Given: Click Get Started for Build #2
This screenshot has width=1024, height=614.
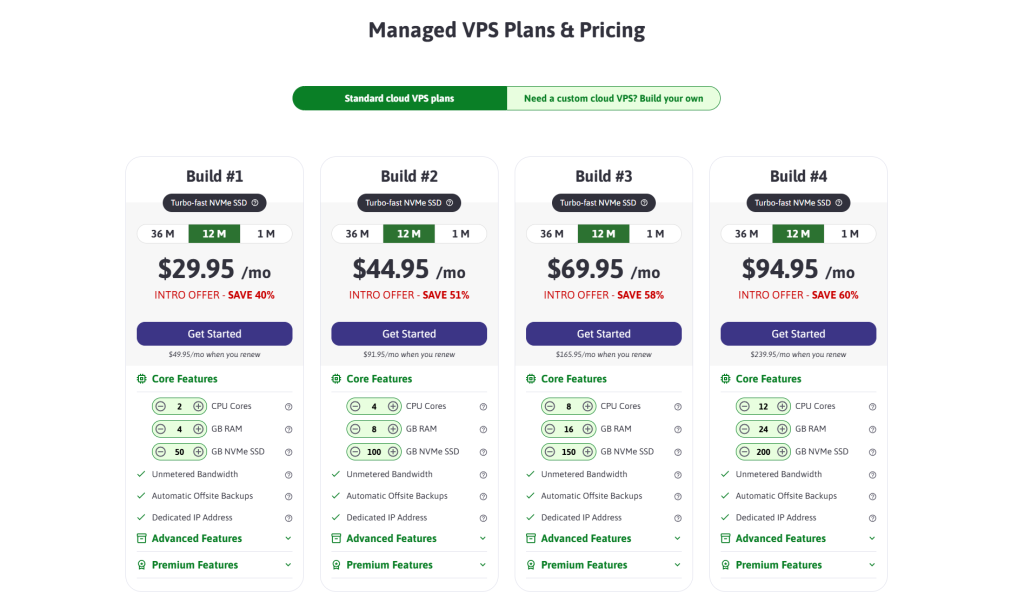Looking at the screenshot, I should click(409, 334).
